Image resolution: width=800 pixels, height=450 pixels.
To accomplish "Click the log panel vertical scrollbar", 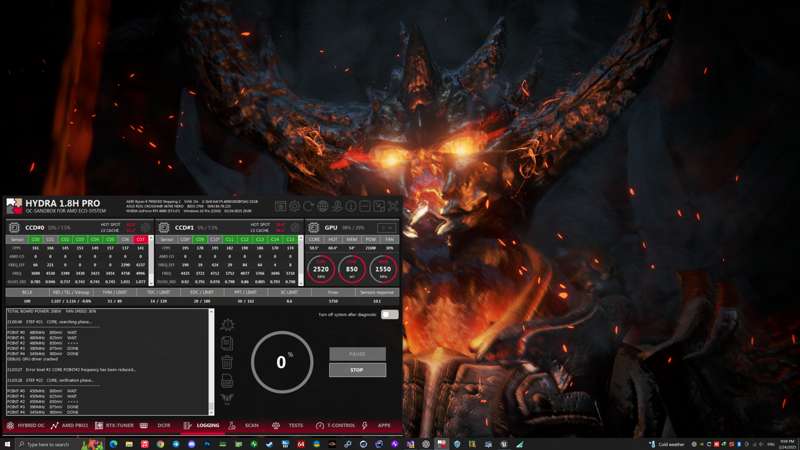I will pyautogui.click(x=211, y=360).
